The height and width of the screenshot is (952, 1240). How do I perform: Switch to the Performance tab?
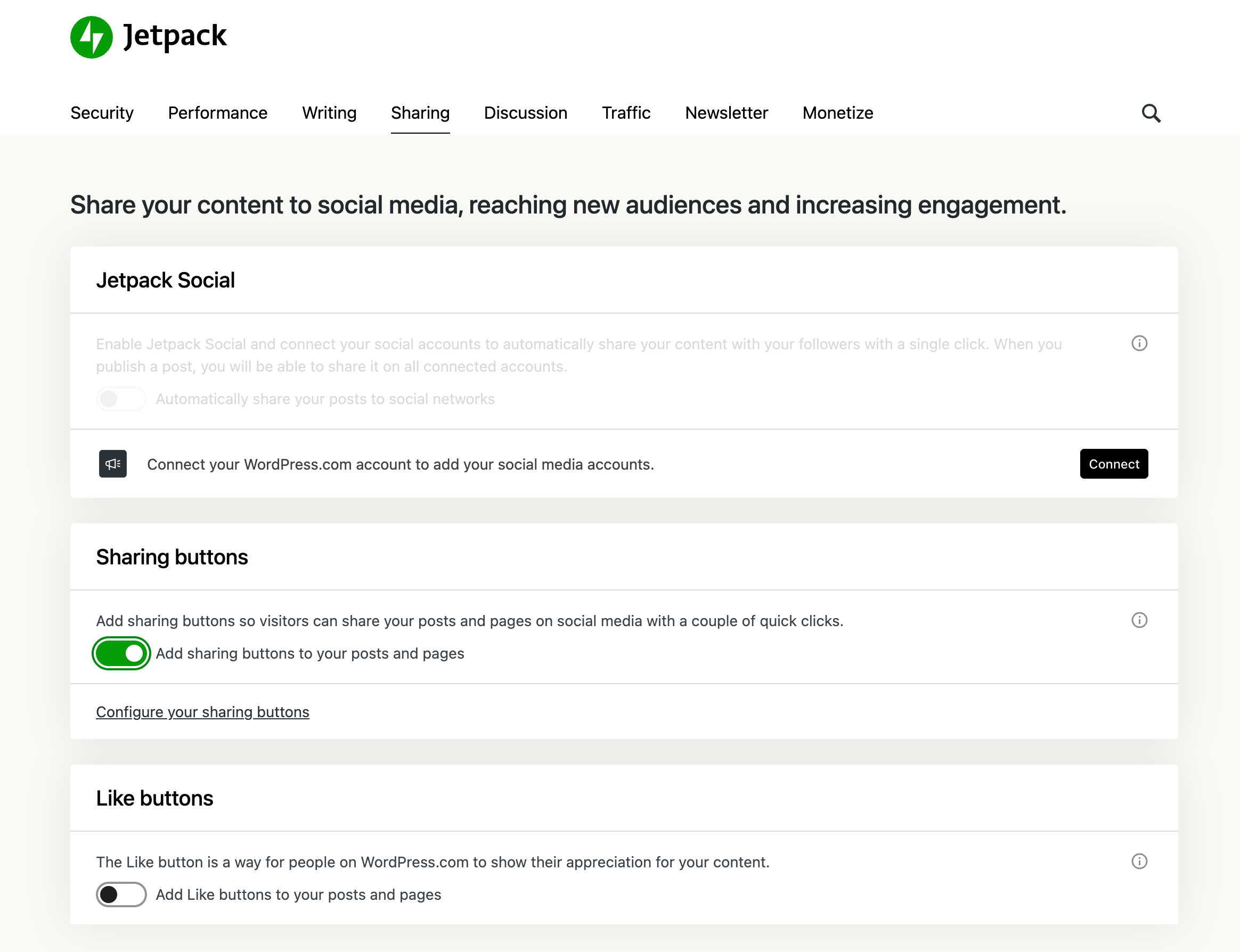(x=218, y=113)
